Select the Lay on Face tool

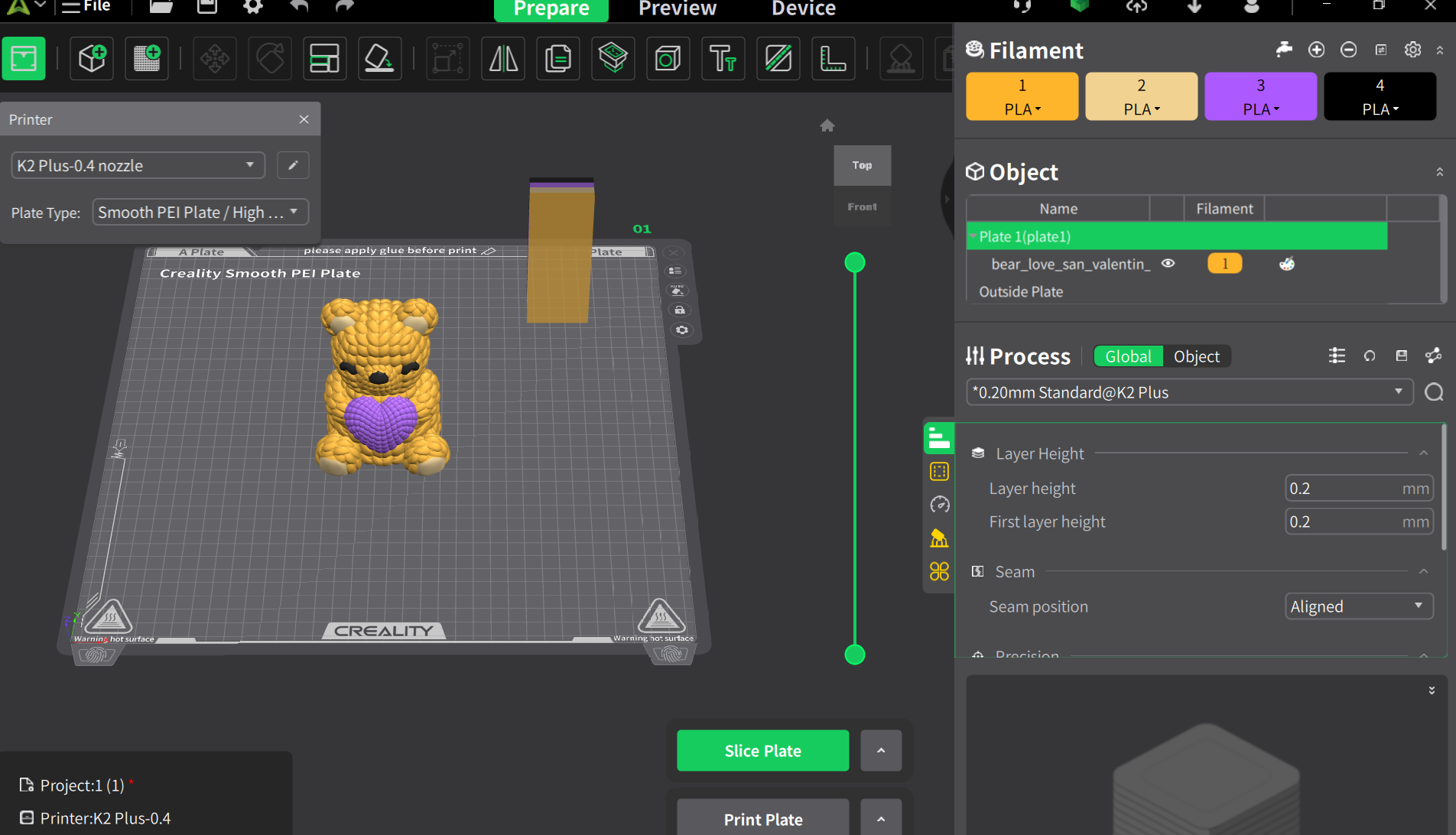379,59
